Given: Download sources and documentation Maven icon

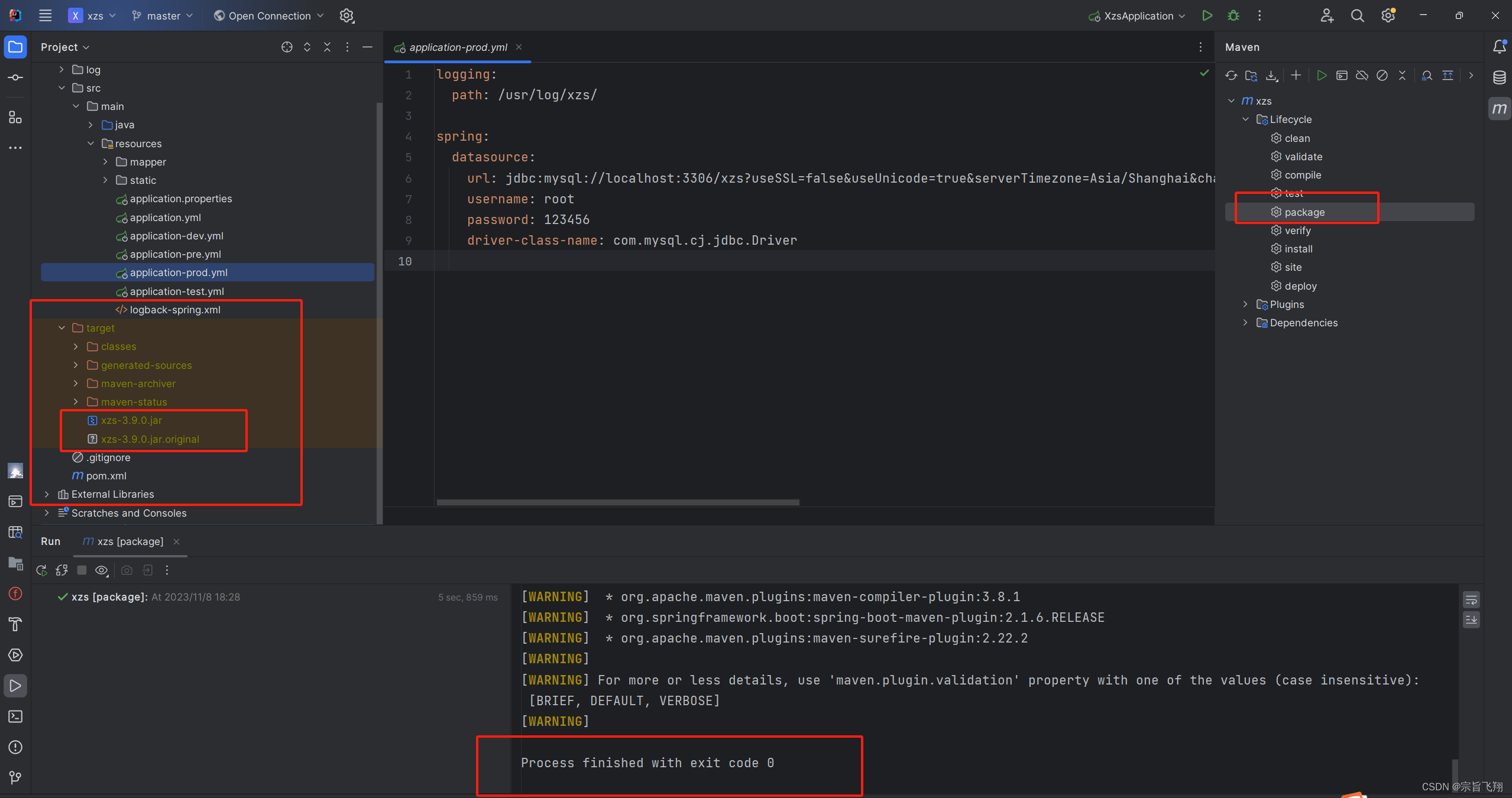Looking at the screenshot, I should click(1271, 76).
